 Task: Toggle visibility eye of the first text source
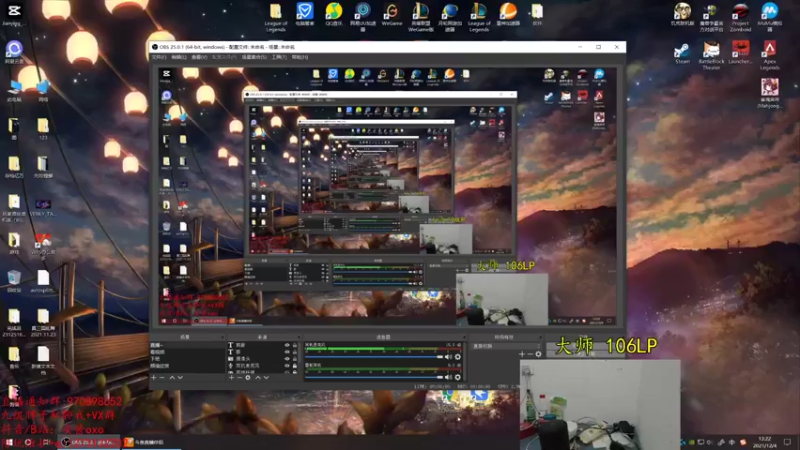click(287, 345)
